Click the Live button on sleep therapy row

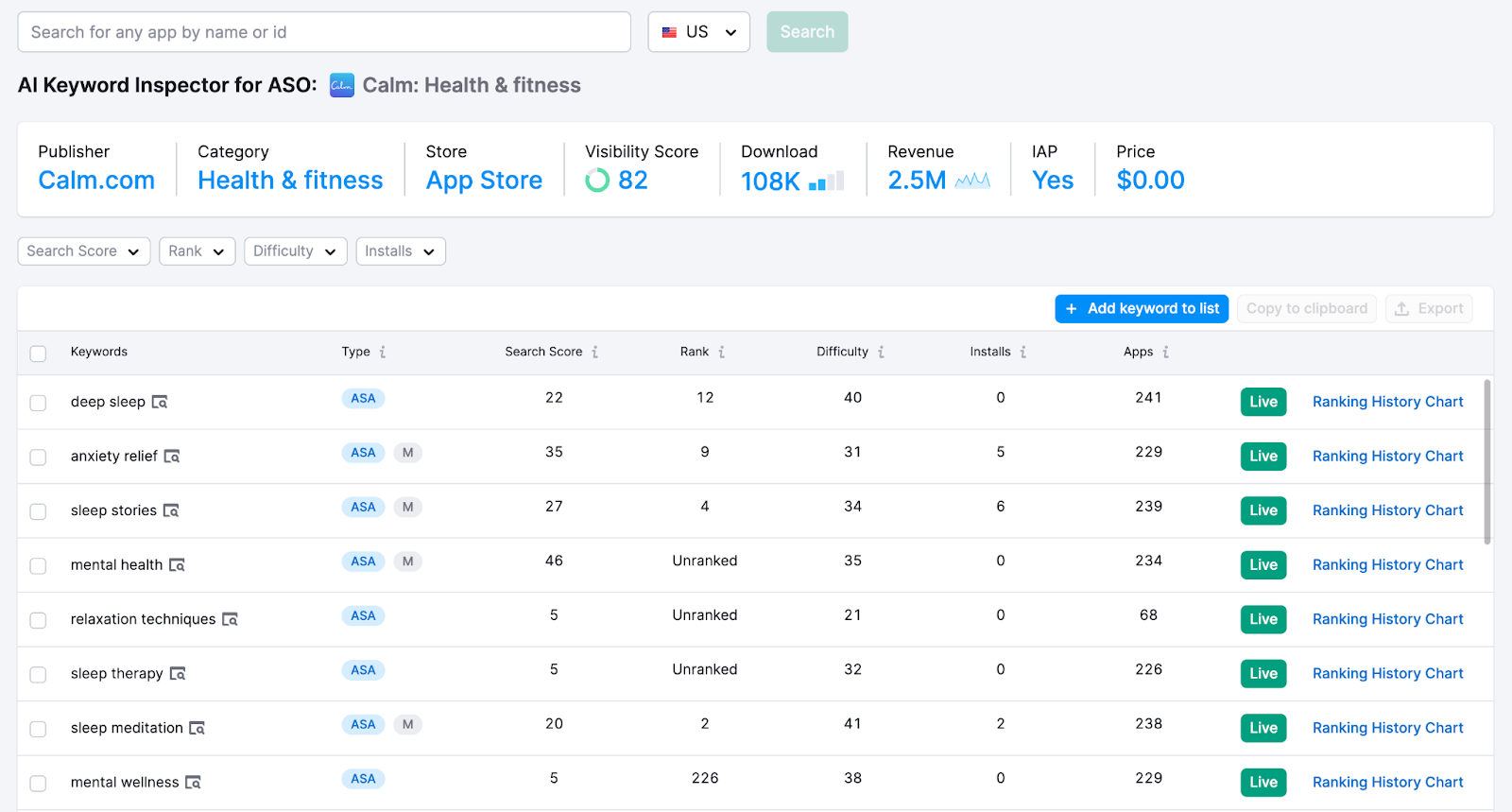pos(1263,674)
